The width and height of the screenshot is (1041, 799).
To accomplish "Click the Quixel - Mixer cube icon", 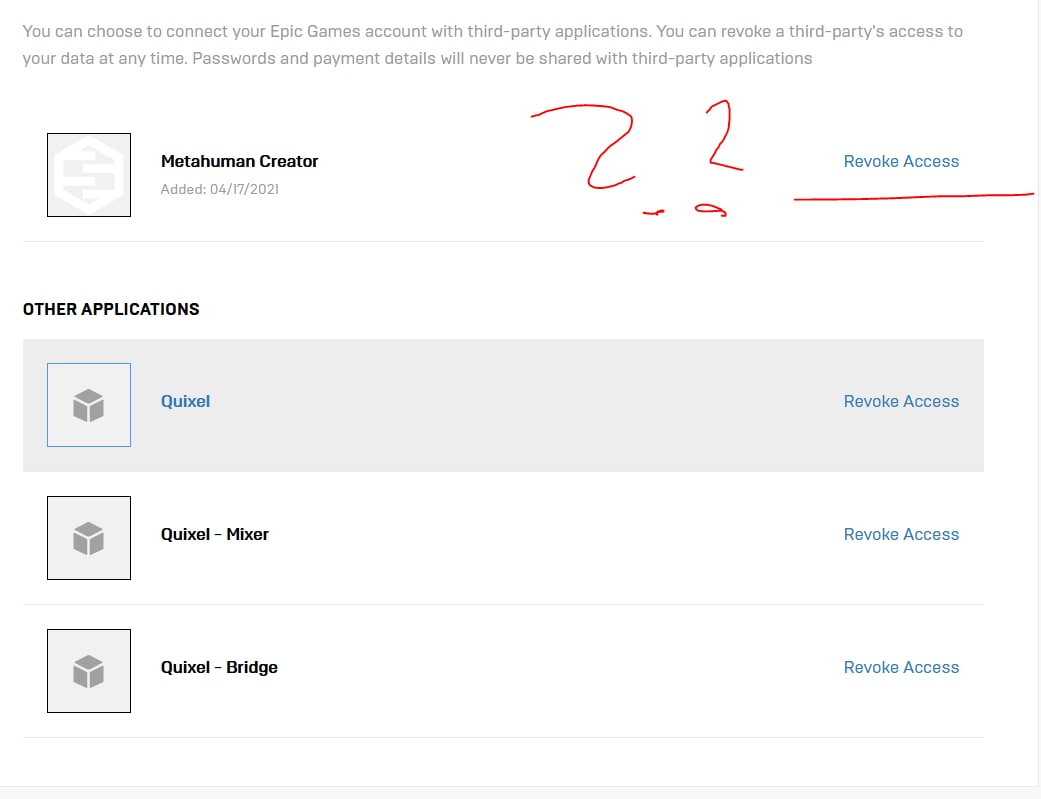I will 89,538.
